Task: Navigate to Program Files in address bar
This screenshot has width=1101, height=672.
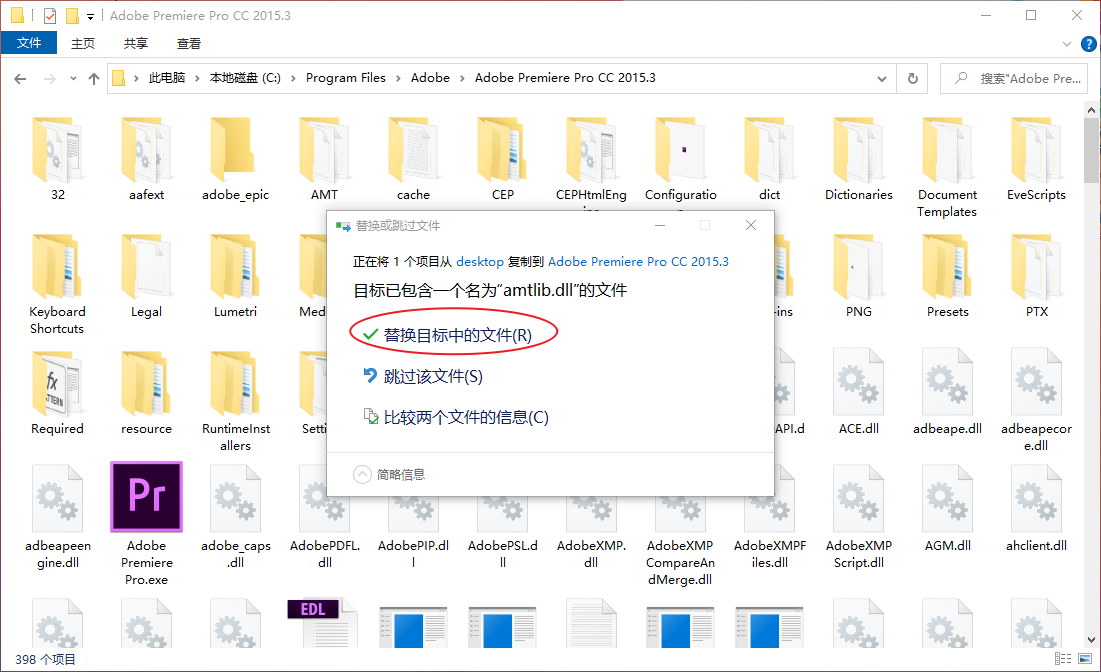Action: click(x=345, y=78)
